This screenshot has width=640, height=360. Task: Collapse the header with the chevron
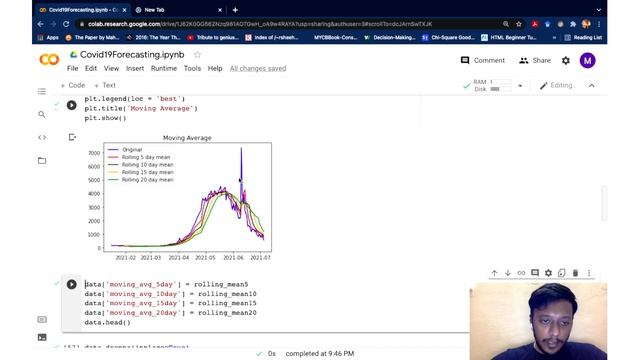pyautogui.click(x=591, y=86)
